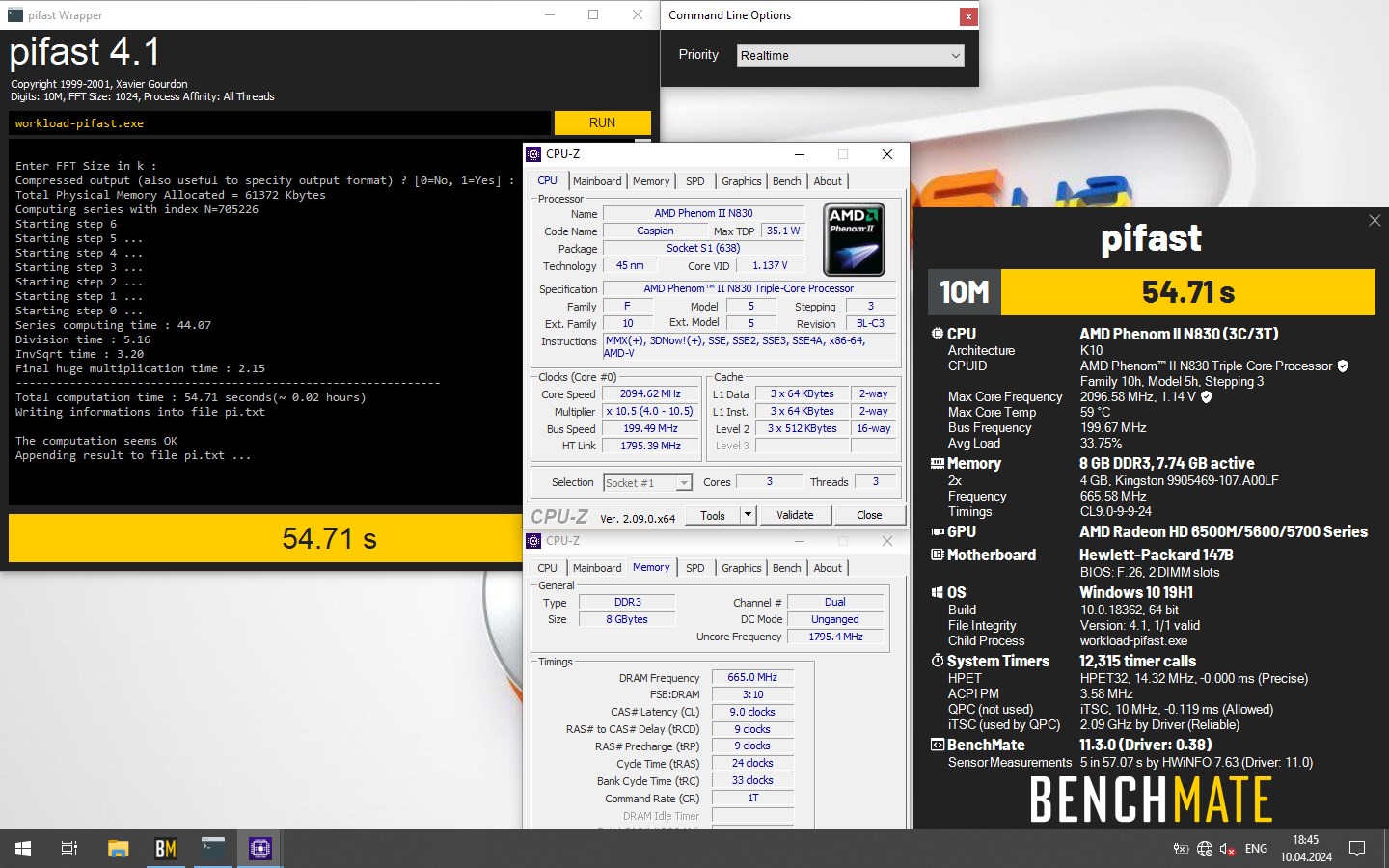Open the Socket #1 selection dropdown
This screenshot has width=1389, height=868.
648,482
